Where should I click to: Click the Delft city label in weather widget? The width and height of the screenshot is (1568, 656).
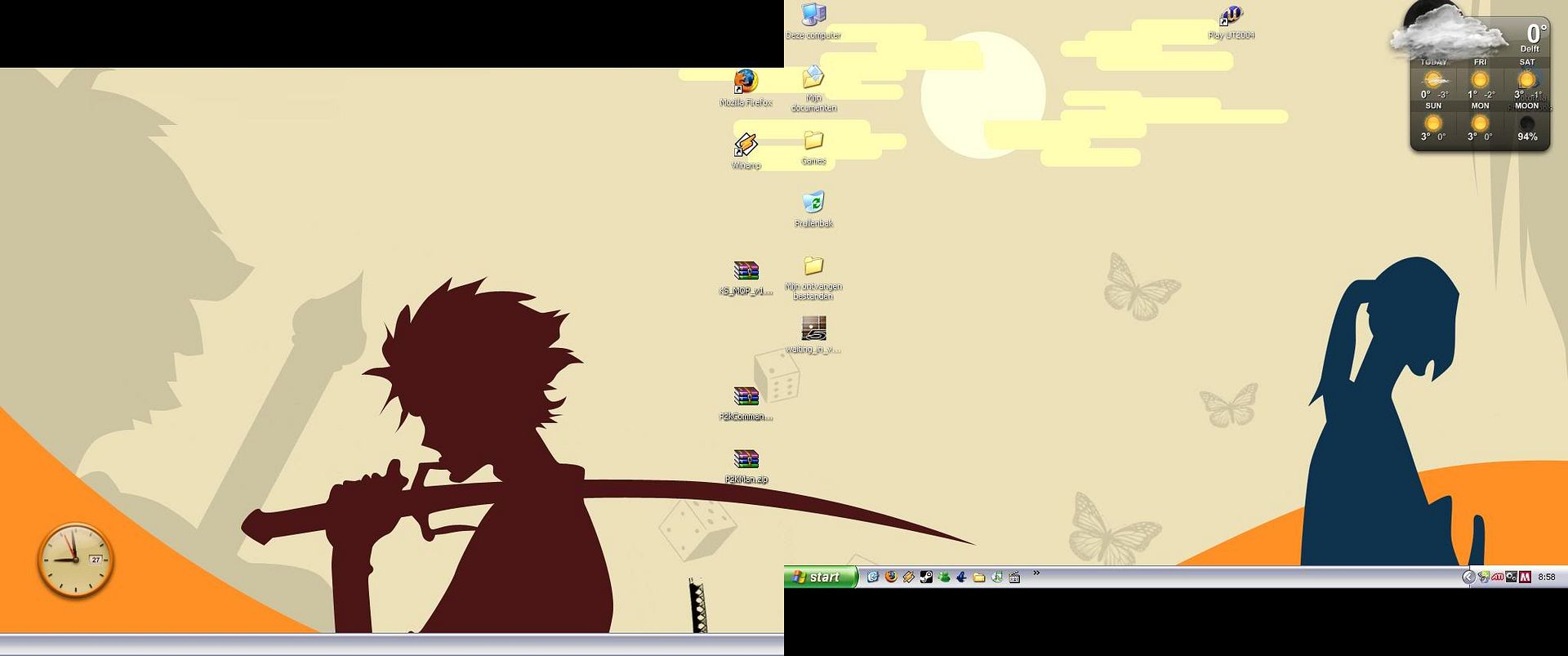(x=1530, y=49)
